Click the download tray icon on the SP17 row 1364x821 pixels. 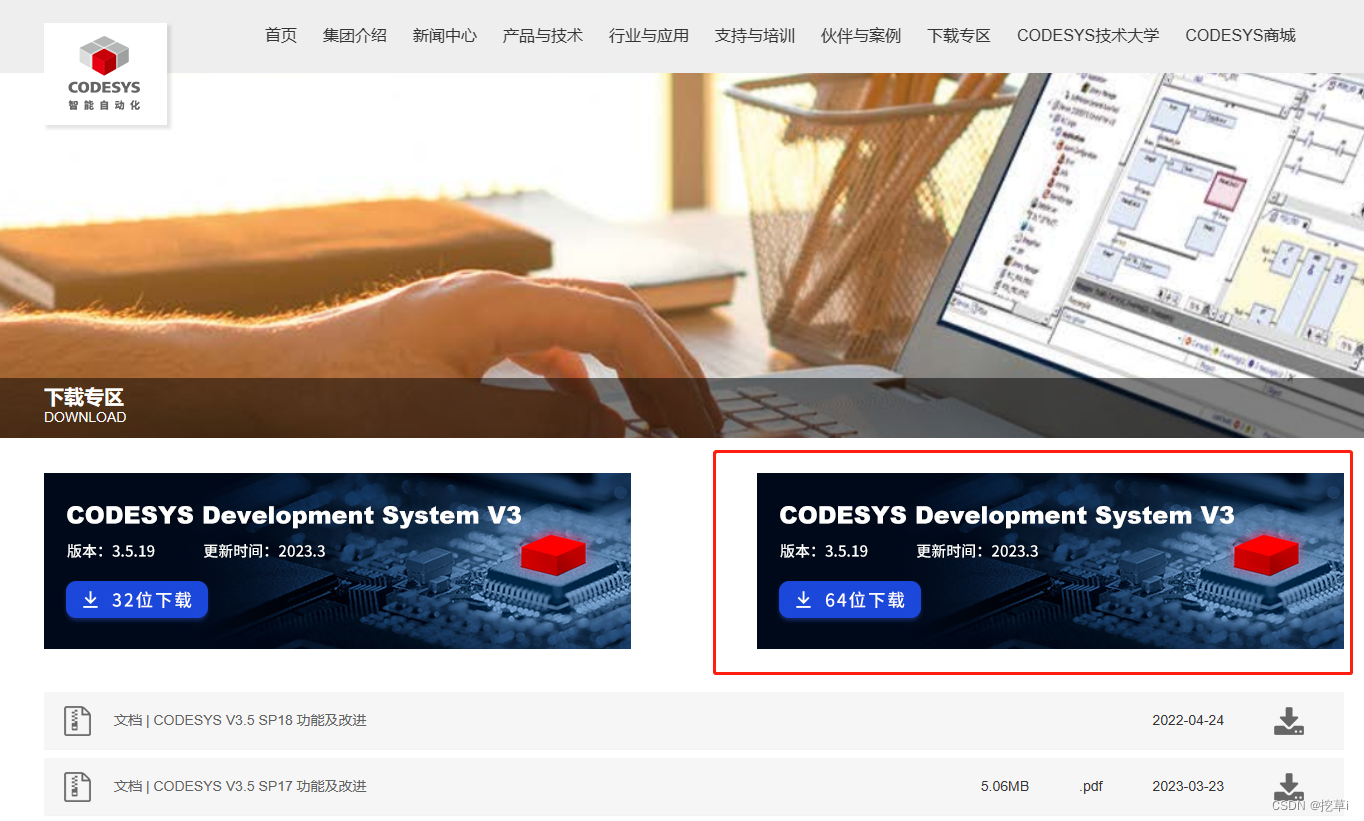tap(1289, 786)
